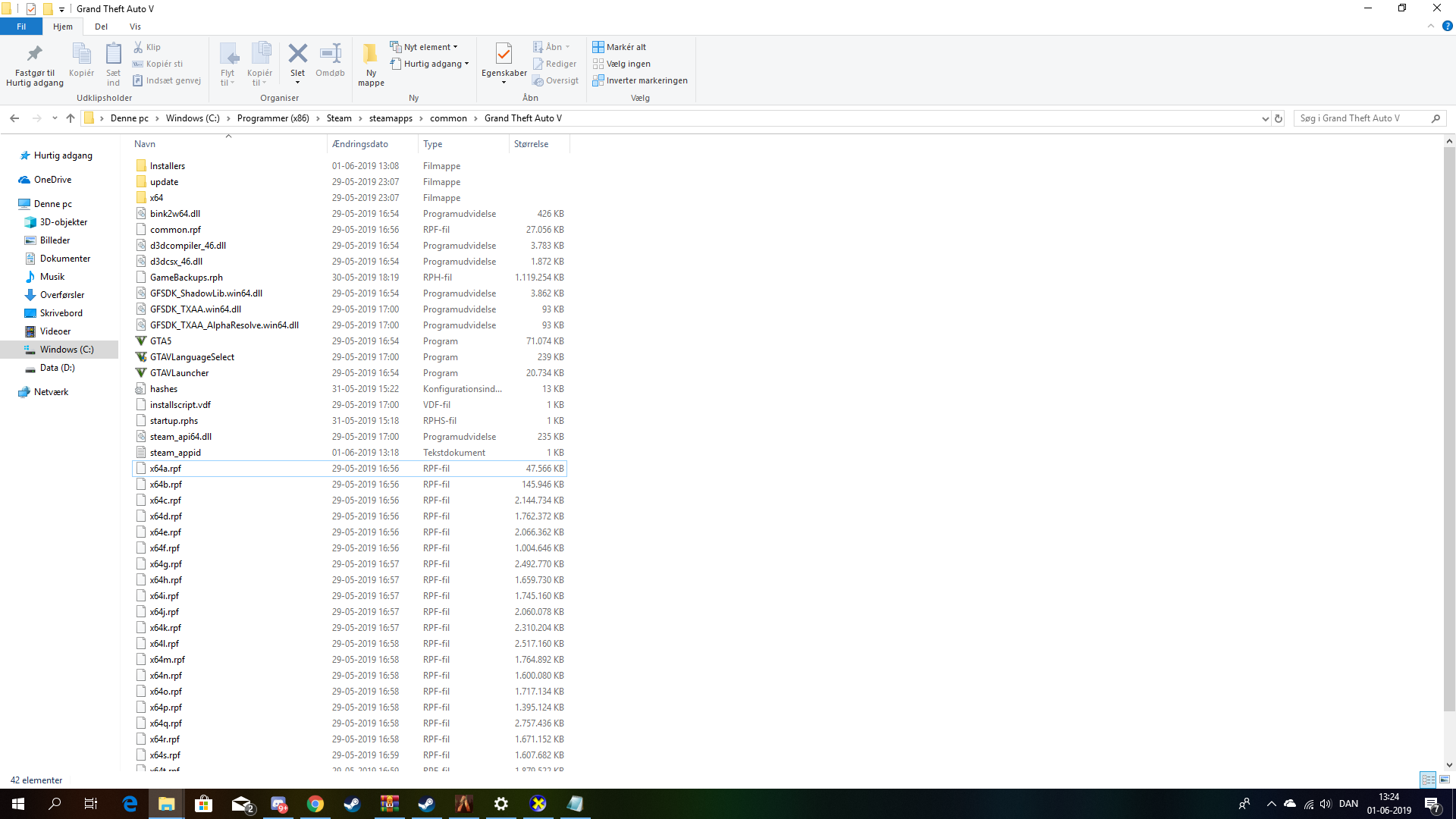Click the Omdøb rename icon
Image resolution: width=1456 pixels, height=819 pixels.
click(330, 55)
